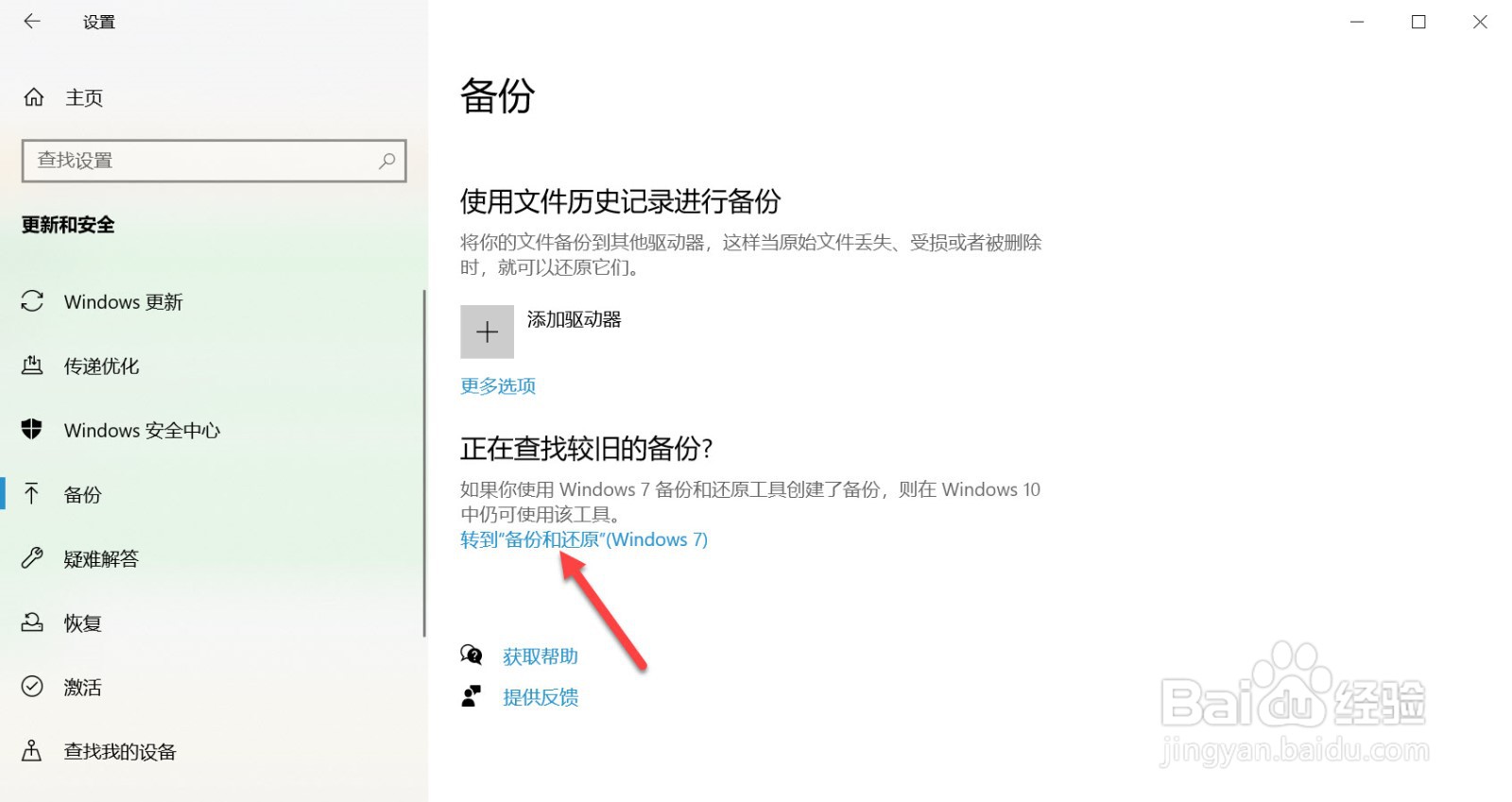The image size is (1512, 802).
Task: Open 更多选项 link
Action: click(x=498, y=385)
